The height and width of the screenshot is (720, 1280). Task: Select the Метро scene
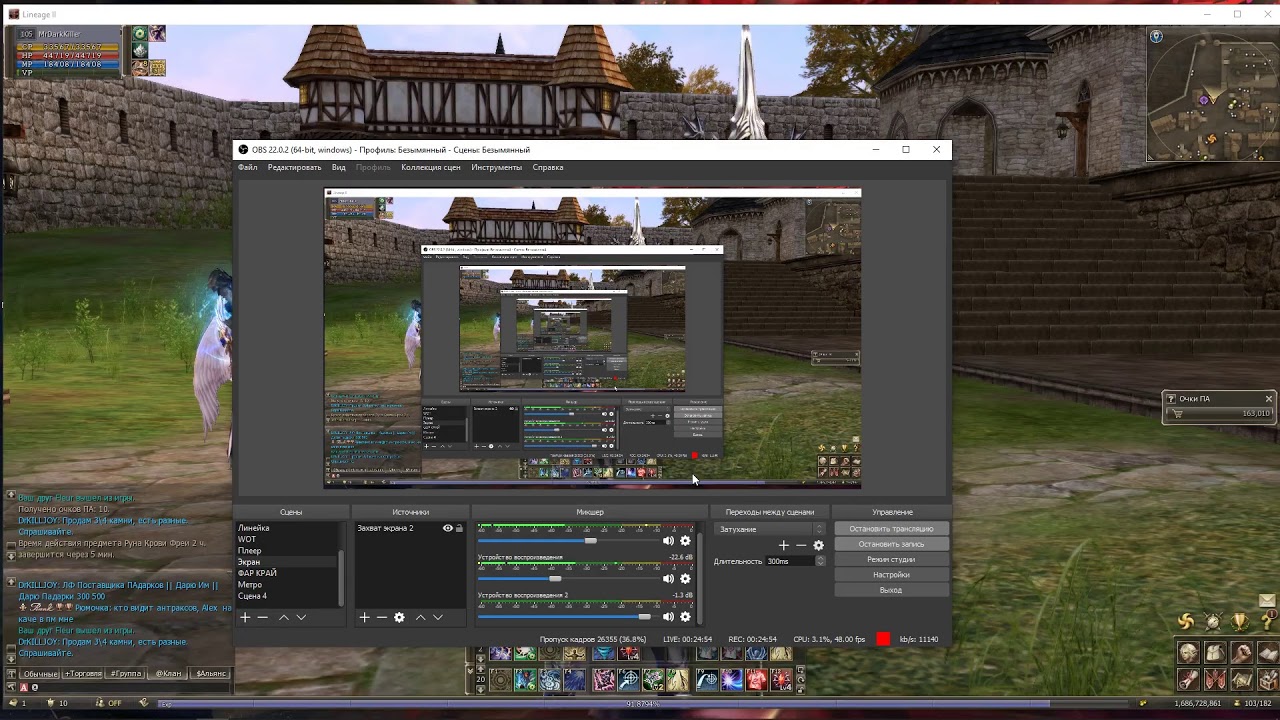coord(287,585)
